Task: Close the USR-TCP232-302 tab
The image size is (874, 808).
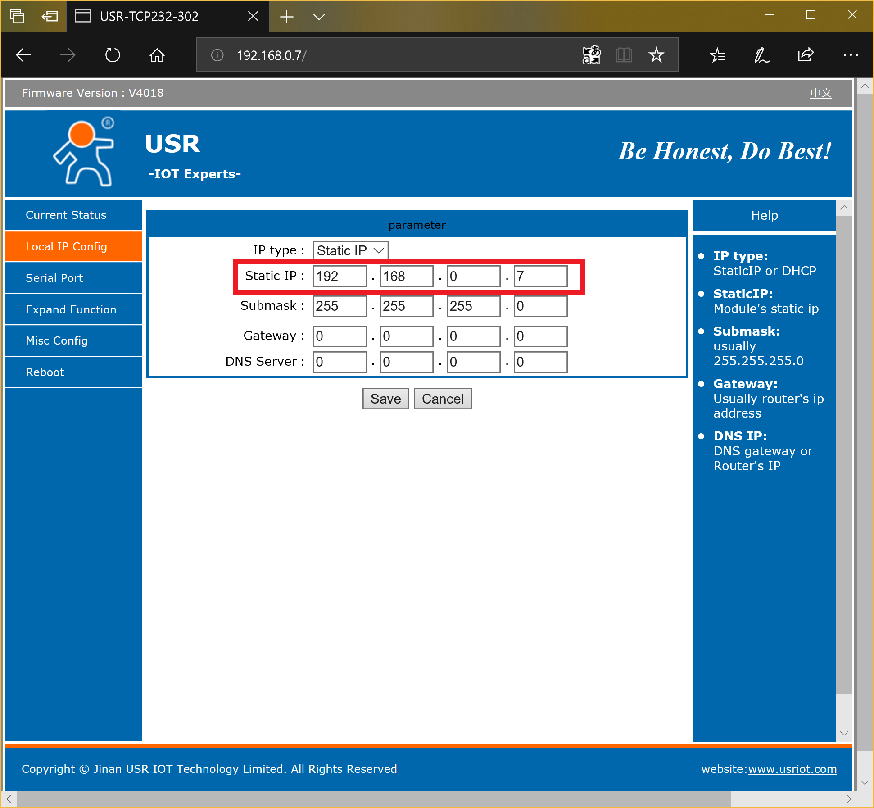Action: [x=253, y=16]
